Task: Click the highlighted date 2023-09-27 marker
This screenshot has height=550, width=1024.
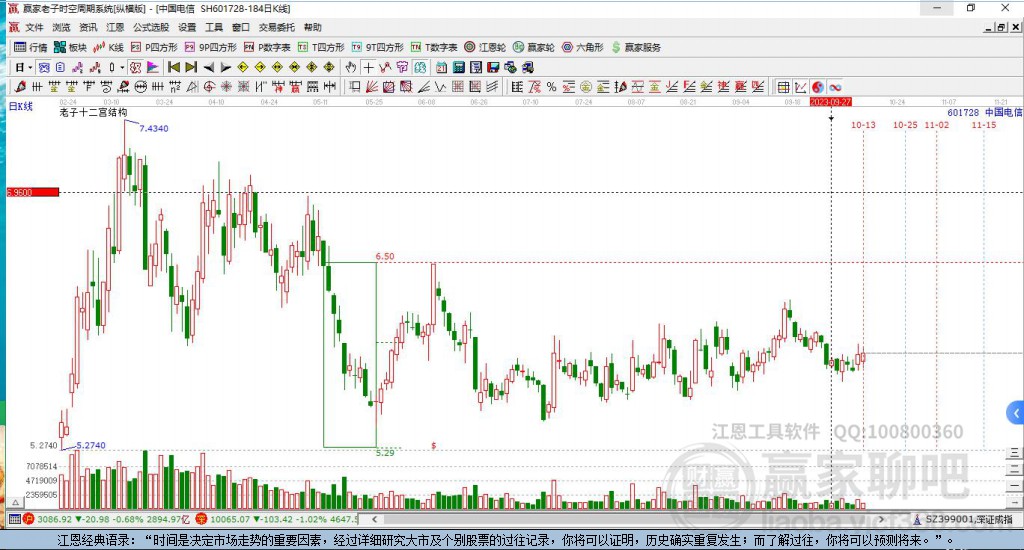Action: point(831,102)
